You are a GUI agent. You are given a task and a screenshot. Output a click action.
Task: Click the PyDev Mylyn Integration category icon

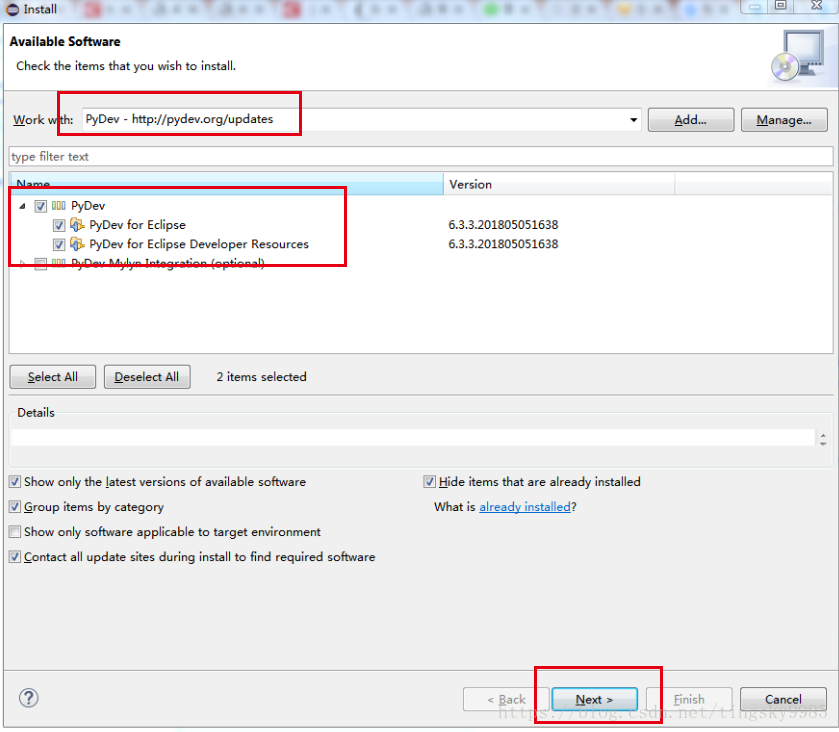[59, 263]
